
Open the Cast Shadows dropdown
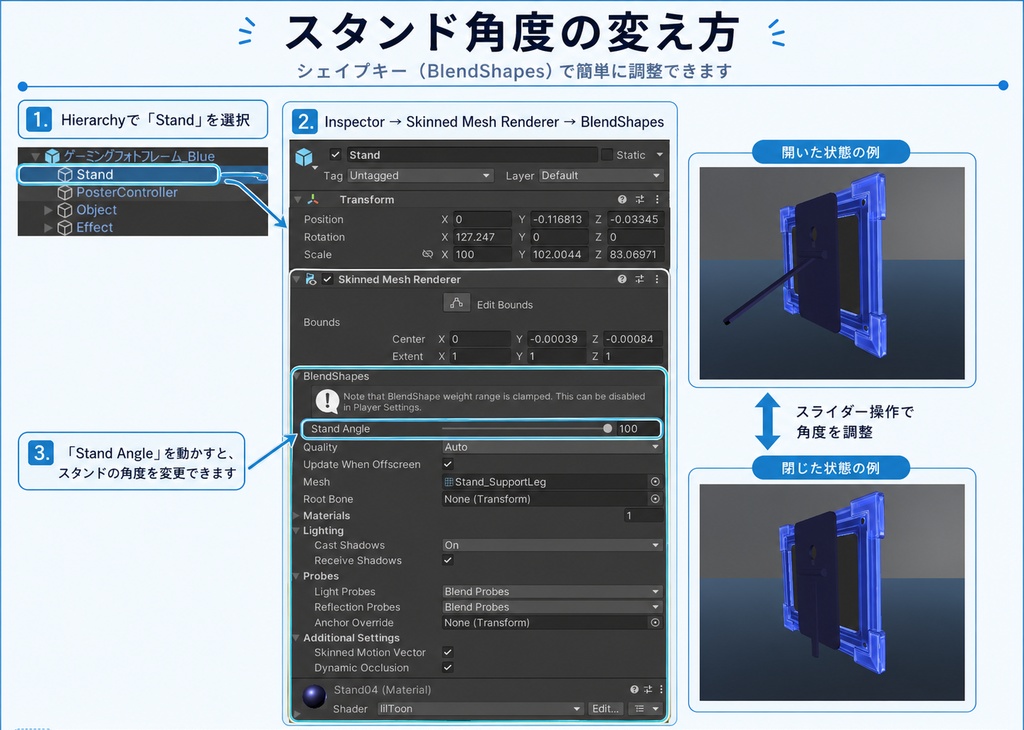(552, 545)
